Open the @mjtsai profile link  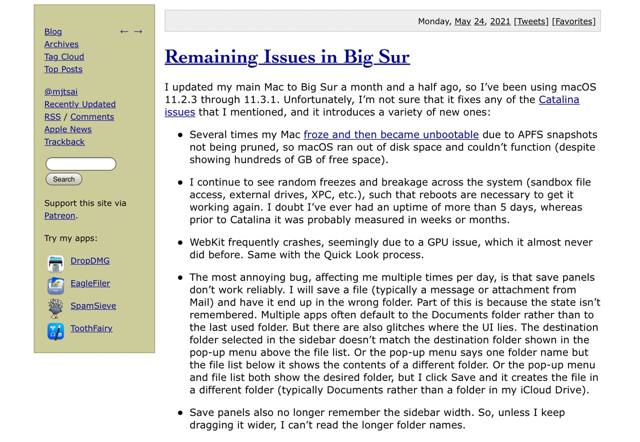click(60, 91)
